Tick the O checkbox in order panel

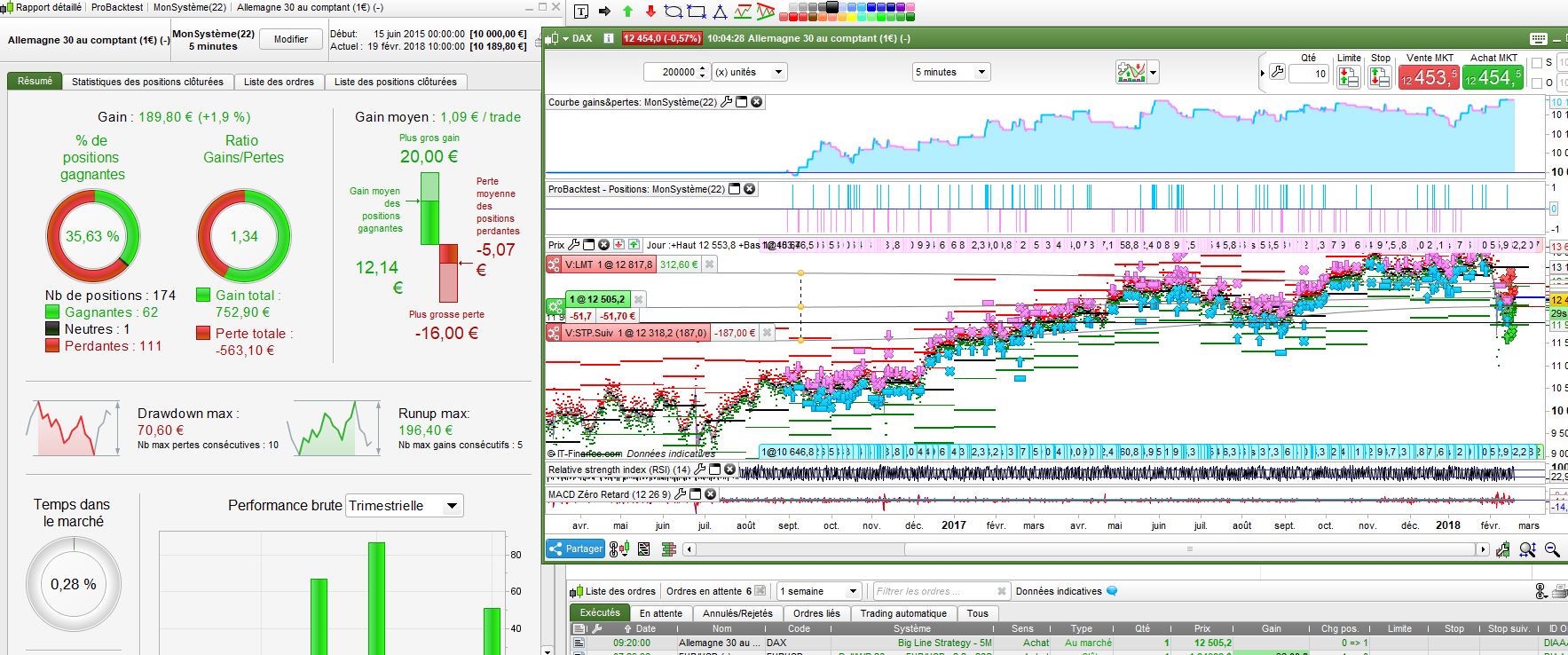[1537, 83]
